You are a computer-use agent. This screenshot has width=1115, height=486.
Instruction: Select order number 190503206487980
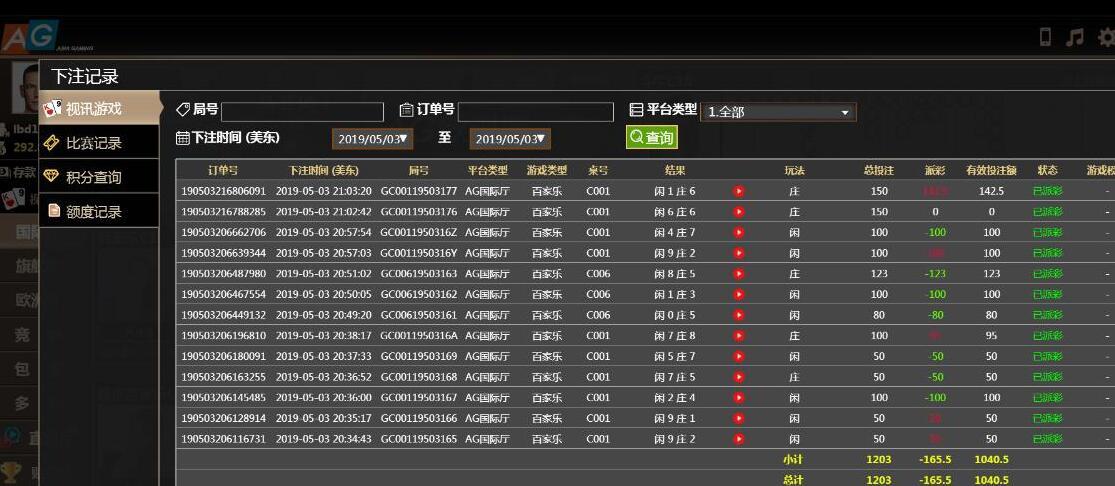223,274
